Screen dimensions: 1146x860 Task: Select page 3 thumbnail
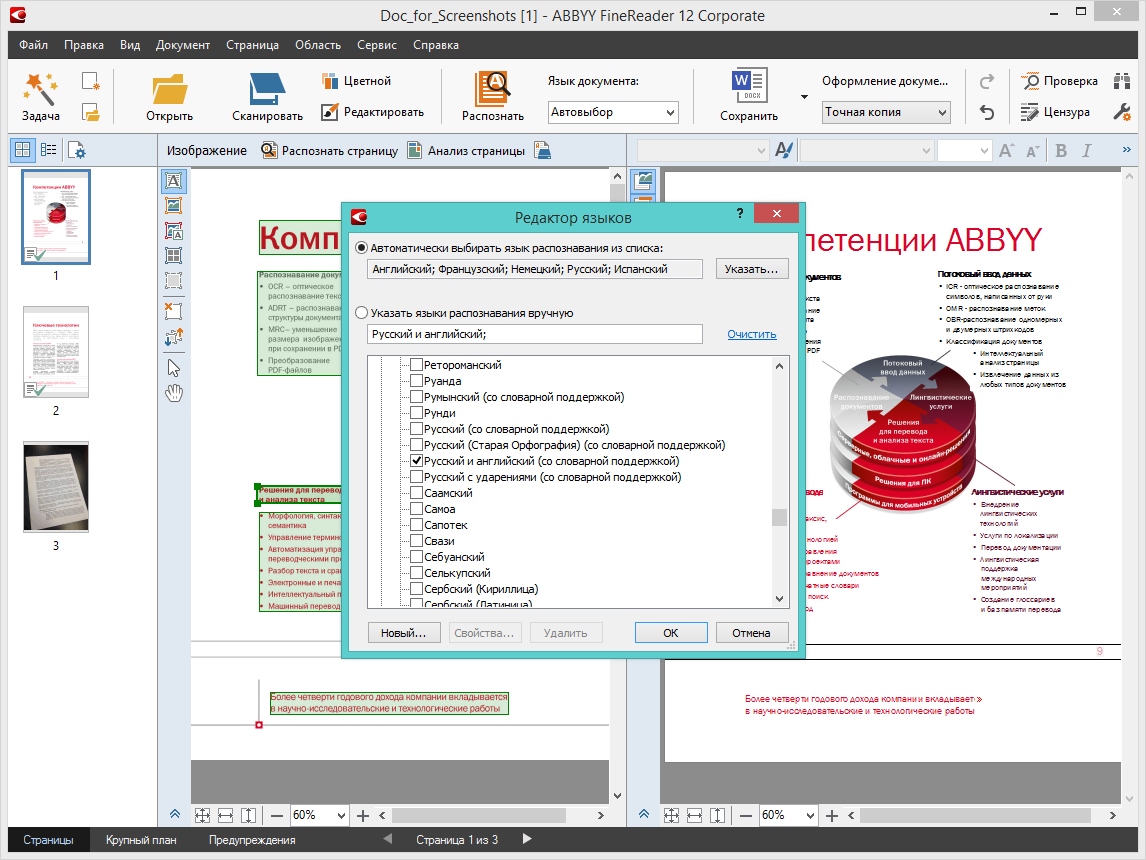tap(56, 487)
